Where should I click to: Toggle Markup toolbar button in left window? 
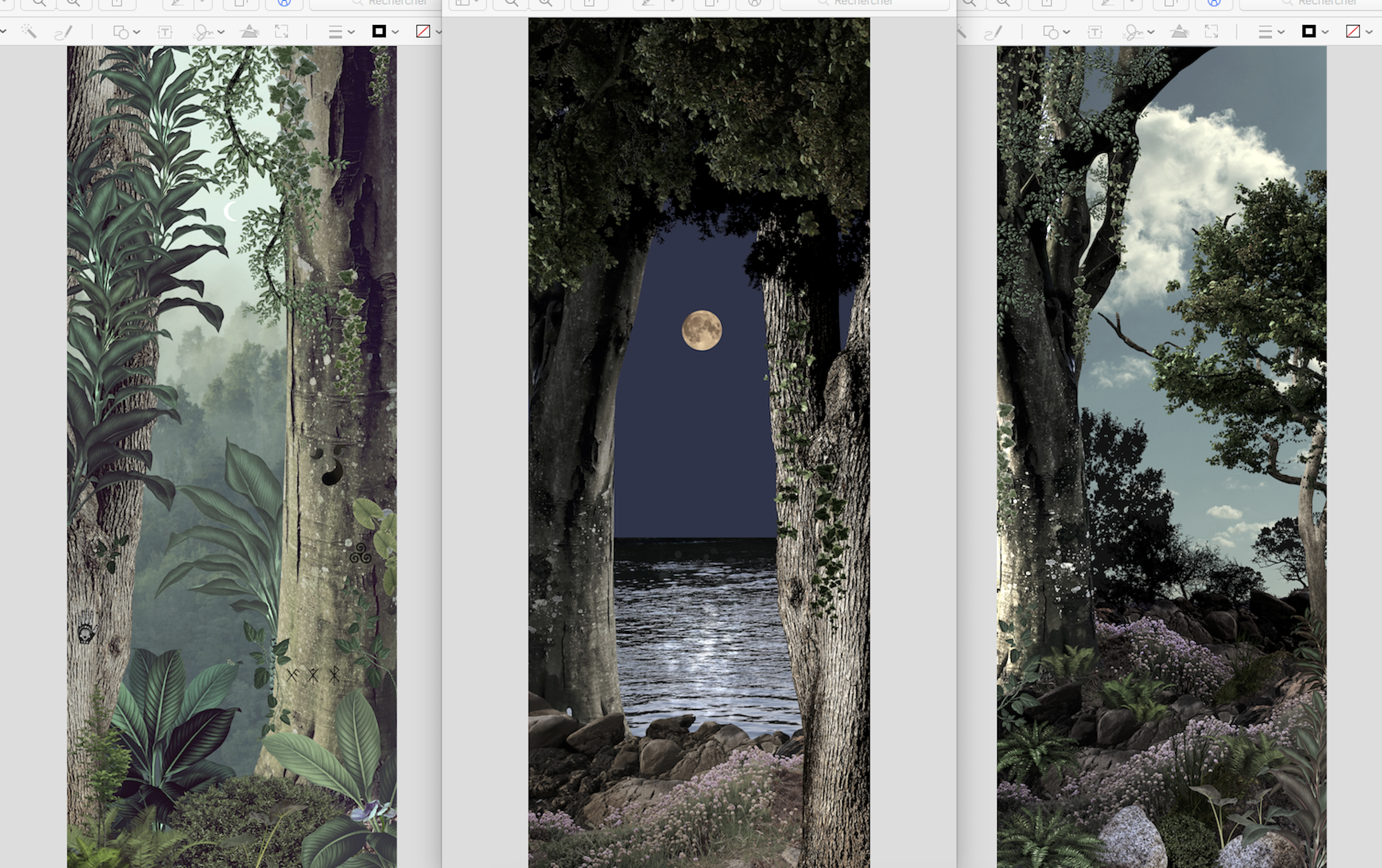coord(284,3)
